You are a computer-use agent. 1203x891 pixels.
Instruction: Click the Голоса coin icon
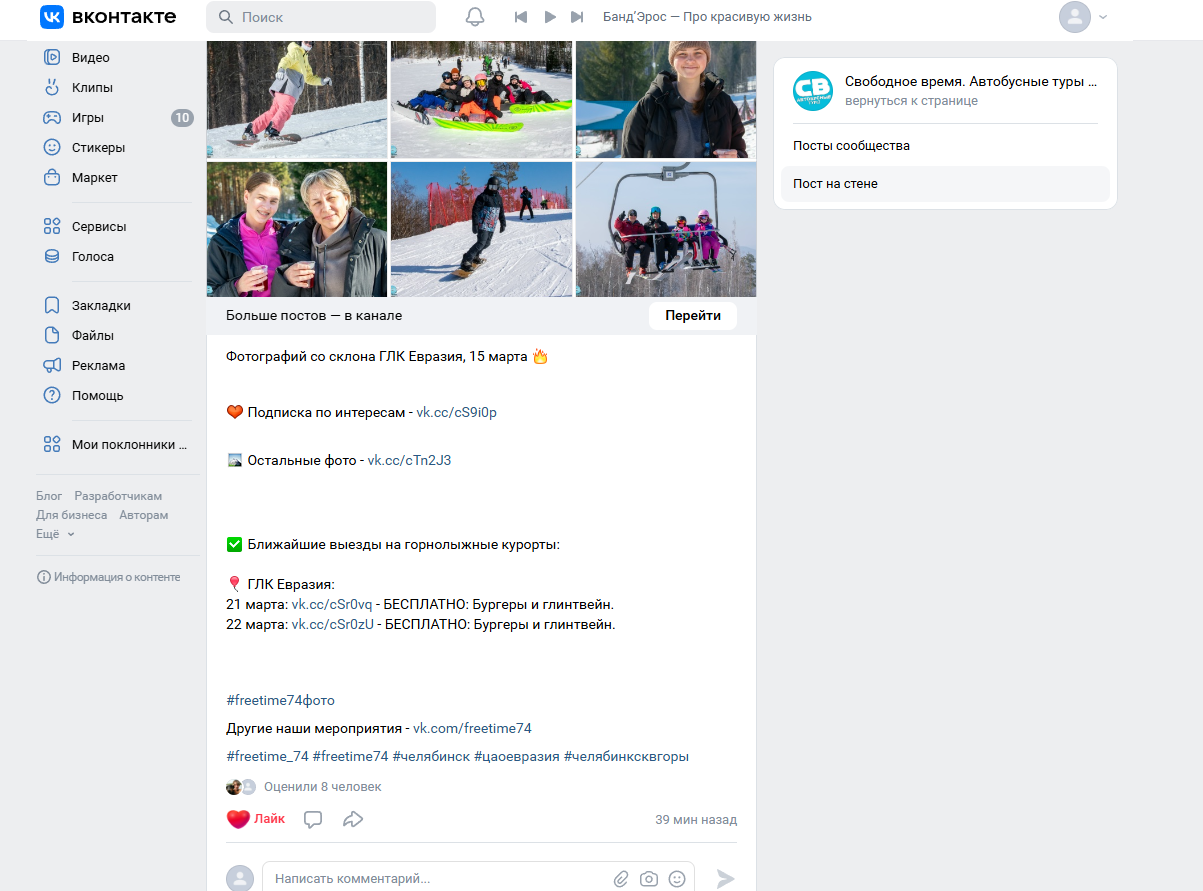[52, 257]
